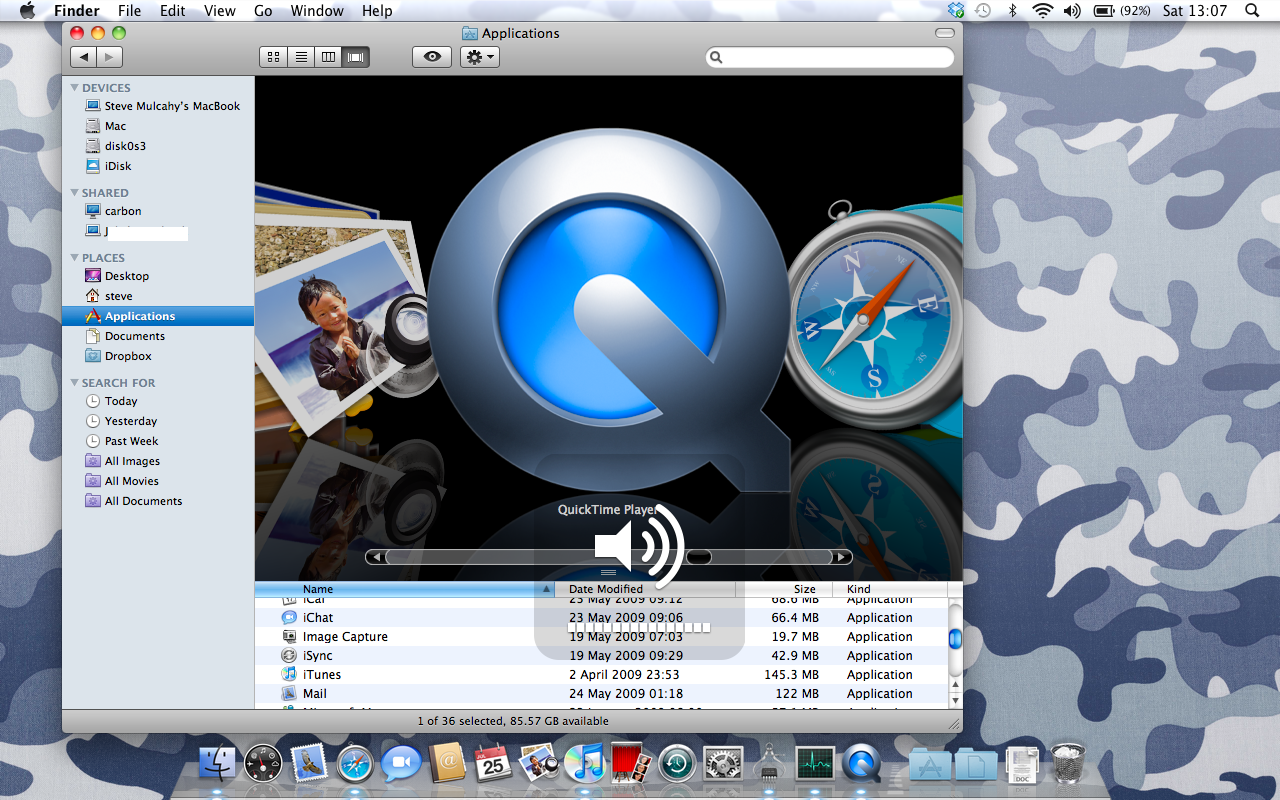Open the View menu
Viewport: 1280px width, 800px height.
click(220, 11)
